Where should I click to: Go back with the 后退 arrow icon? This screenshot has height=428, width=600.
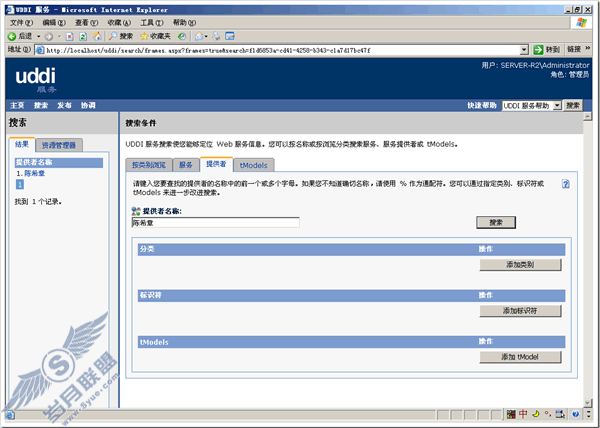click(x=12, y=36)
